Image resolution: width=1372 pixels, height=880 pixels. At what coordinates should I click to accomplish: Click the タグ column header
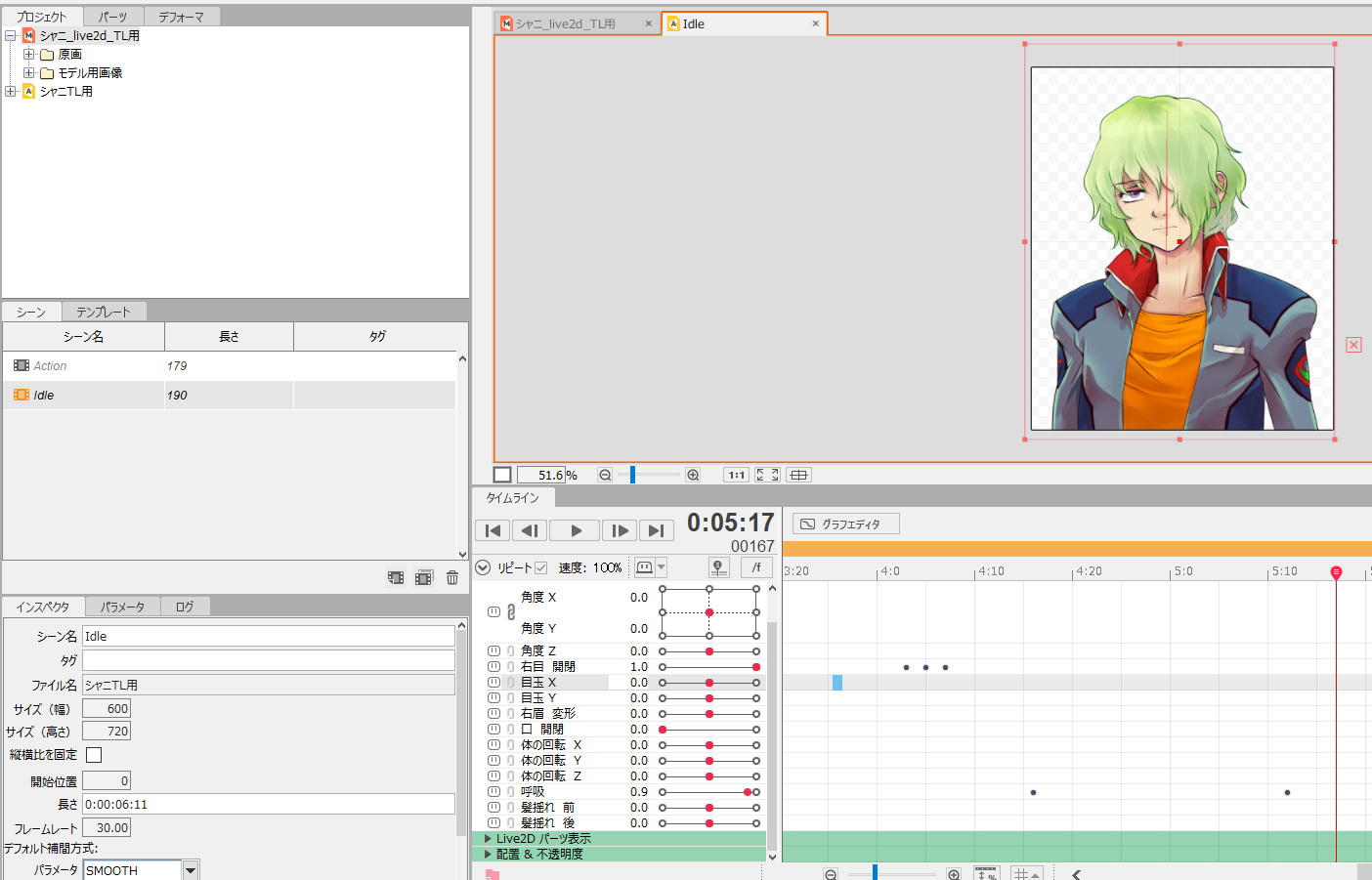click(377, 336)
